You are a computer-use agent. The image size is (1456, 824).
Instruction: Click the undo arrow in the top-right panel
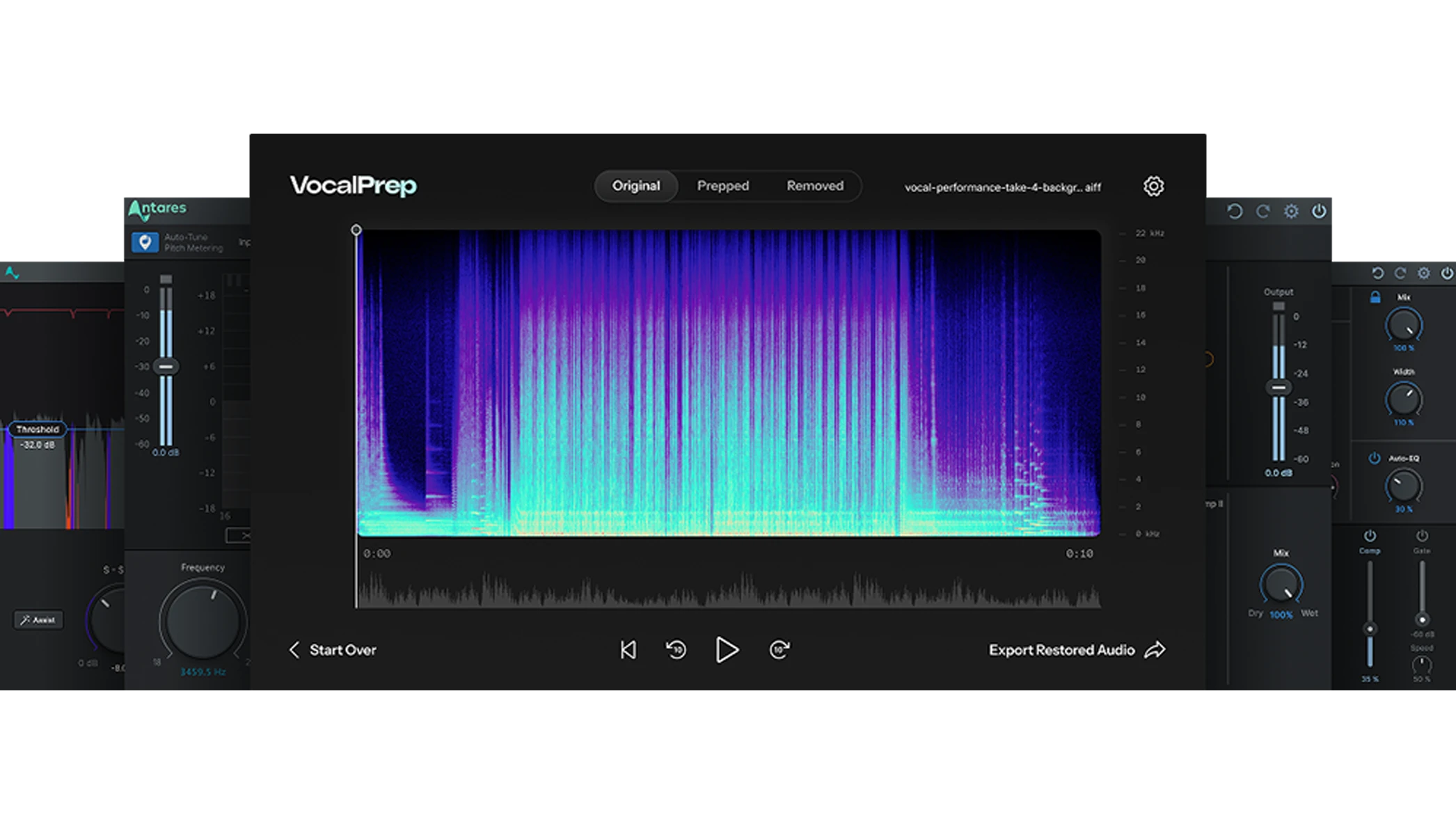[x=1235, y=212]
